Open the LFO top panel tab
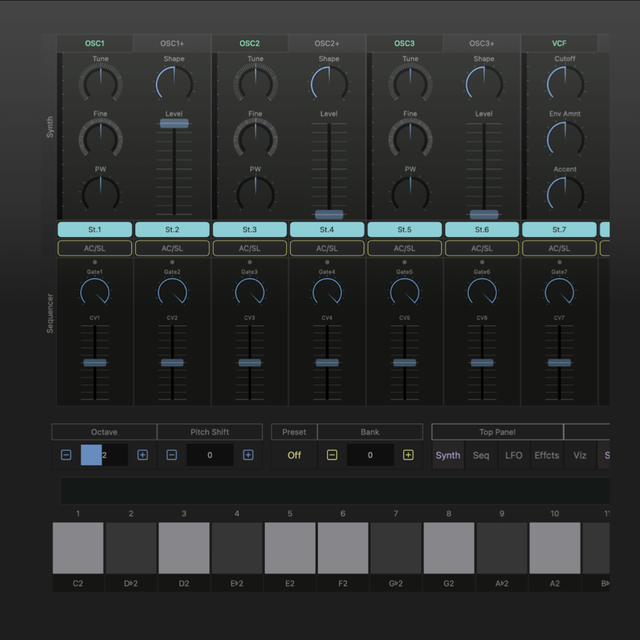Screen dimensions: 640x640 point(513,455)
